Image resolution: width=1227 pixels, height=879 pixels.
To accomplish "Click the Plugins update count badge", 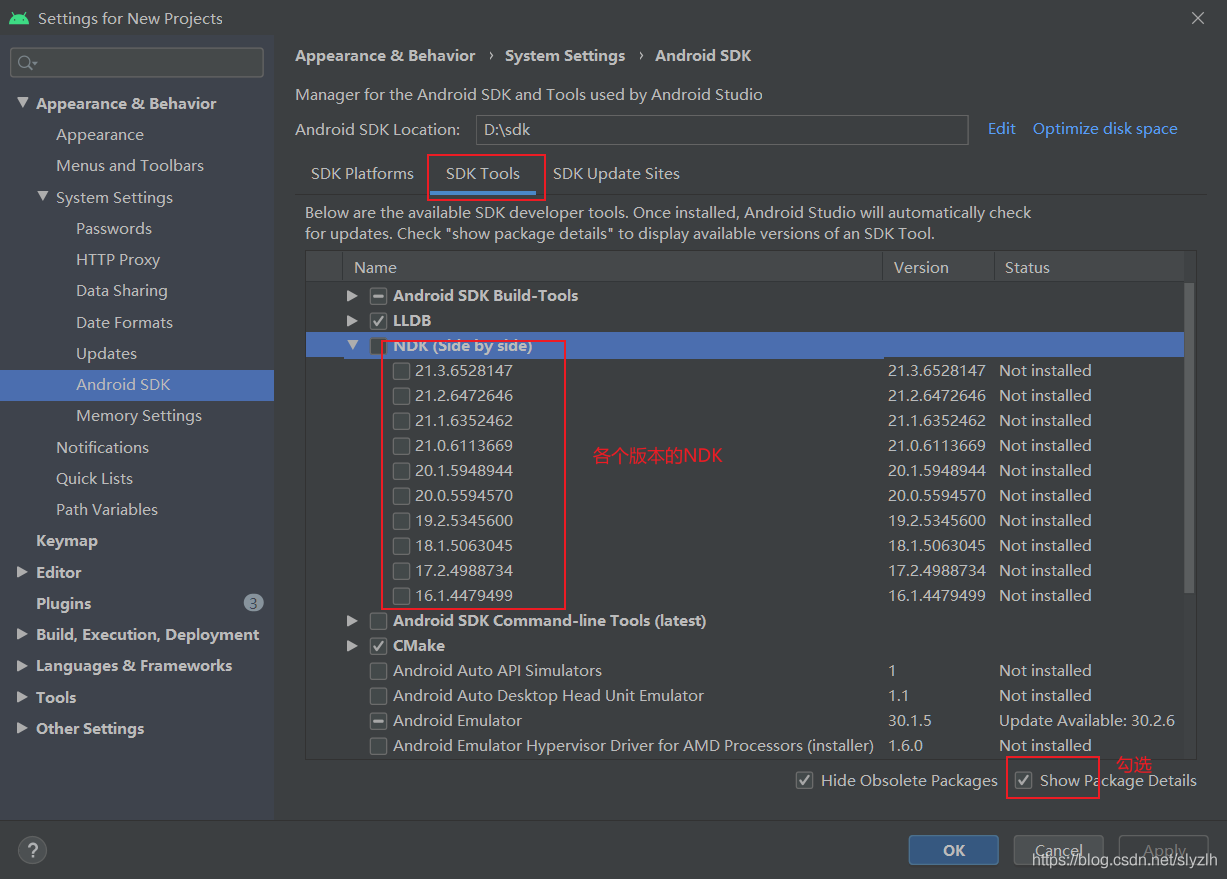I will click(x=253, y=603).
